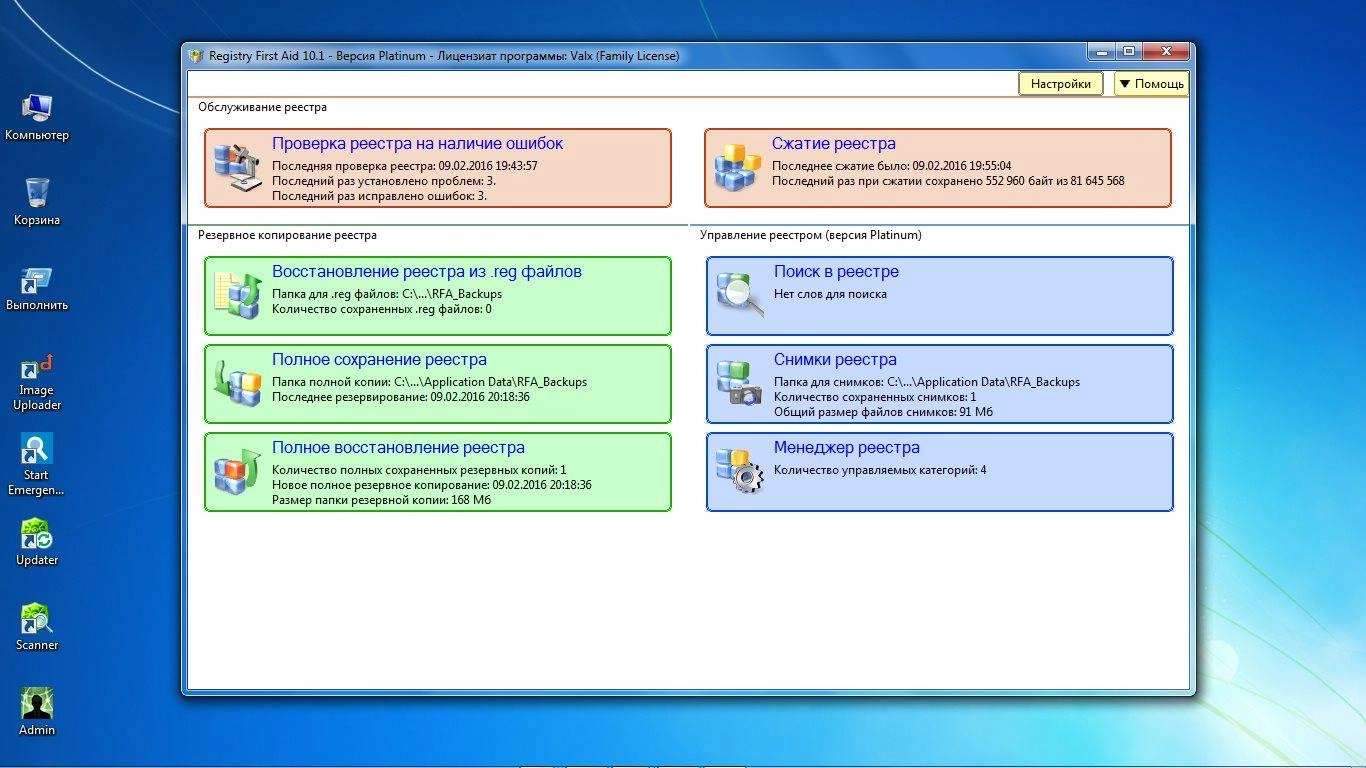The image size is (1366, 768).
Task: Click the restore from .reg files icon
Action: click(x=237, y=296)
